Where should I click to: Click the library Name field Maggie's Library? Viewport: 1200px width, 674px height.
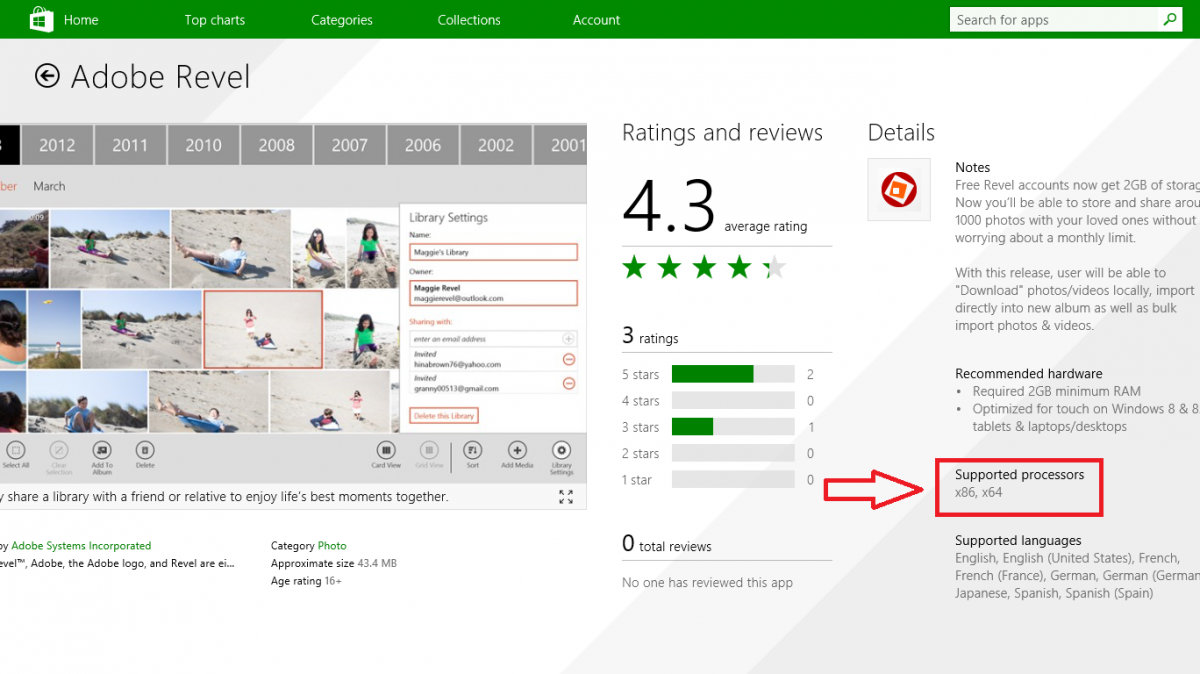point(493,252)
